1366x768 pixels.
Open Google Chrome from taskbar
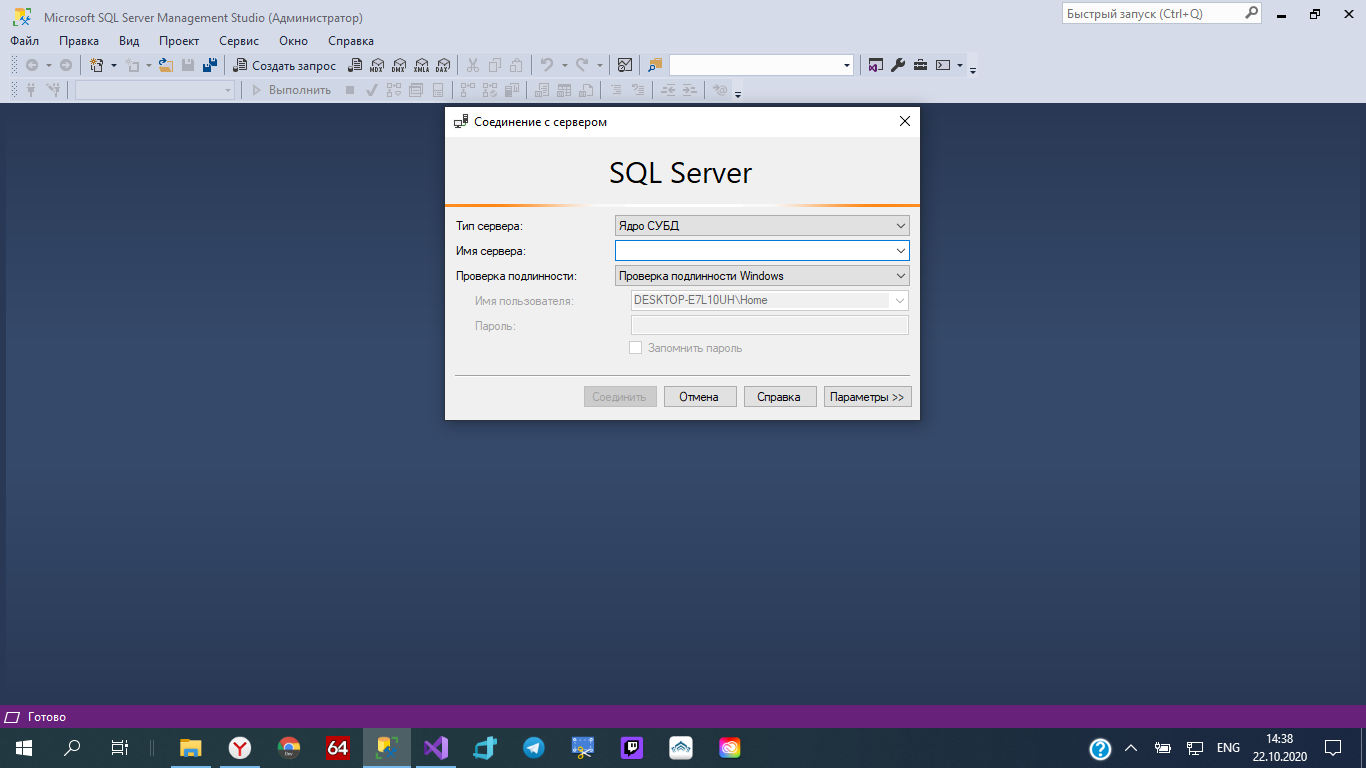289,748
